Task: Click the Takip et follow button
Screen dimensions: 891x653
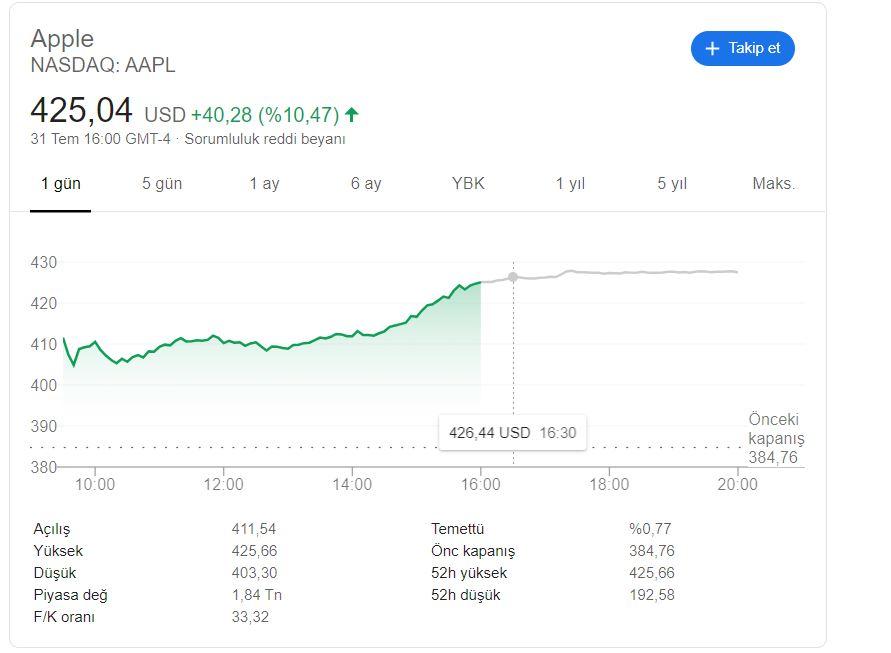Action: [x=742, y=48]
